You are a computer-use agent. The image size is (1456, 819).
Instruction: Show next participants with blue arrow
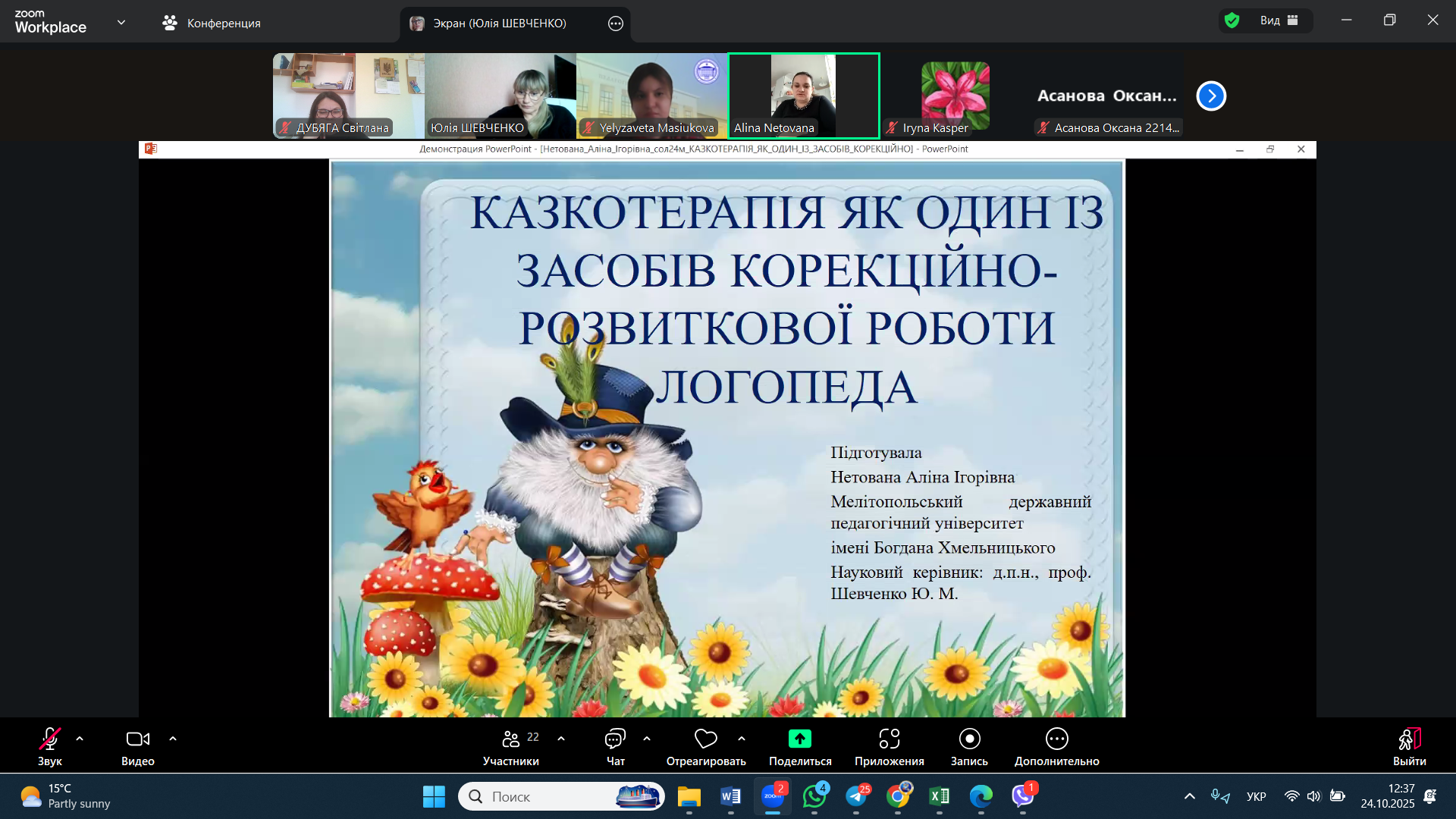[1211, 96]
